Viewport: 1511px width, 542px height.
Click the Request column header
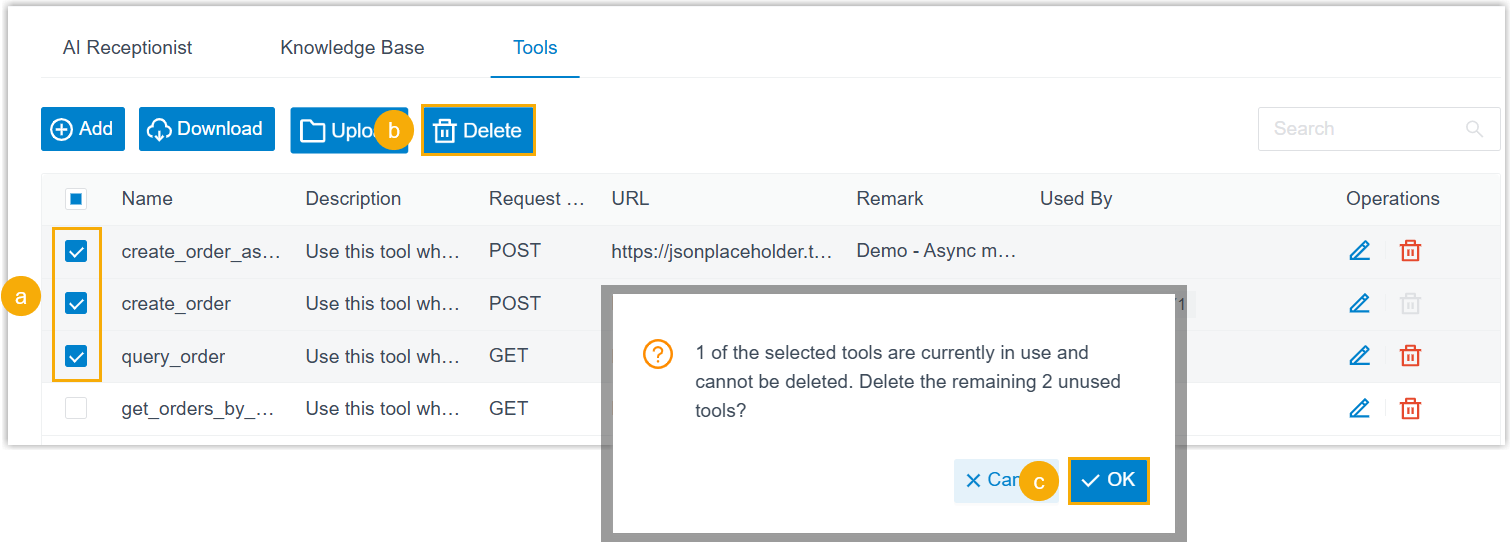point(537,199)
